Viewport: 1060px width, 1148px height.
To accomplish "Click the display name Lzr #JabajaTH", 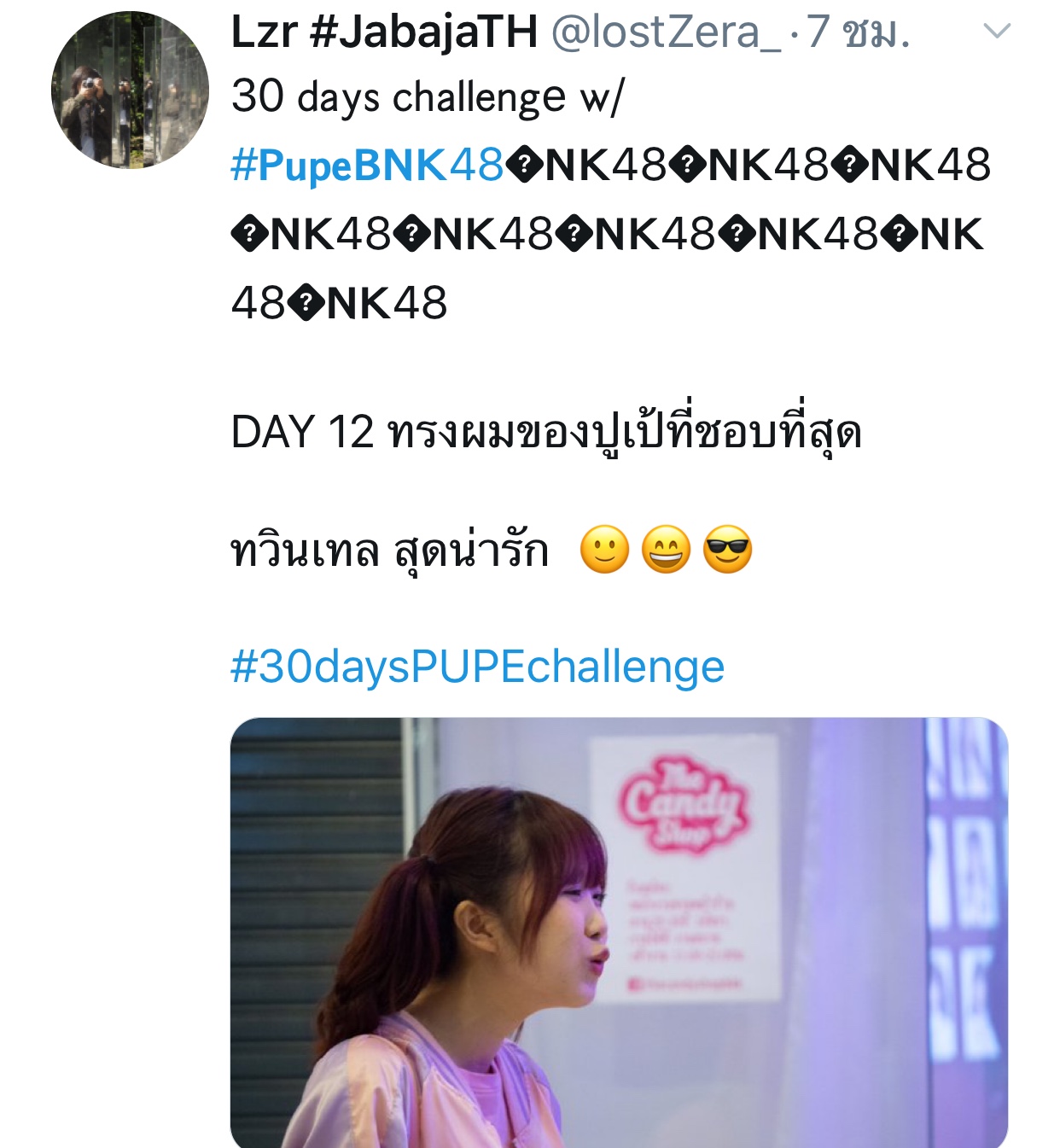I will pos(385,32).
